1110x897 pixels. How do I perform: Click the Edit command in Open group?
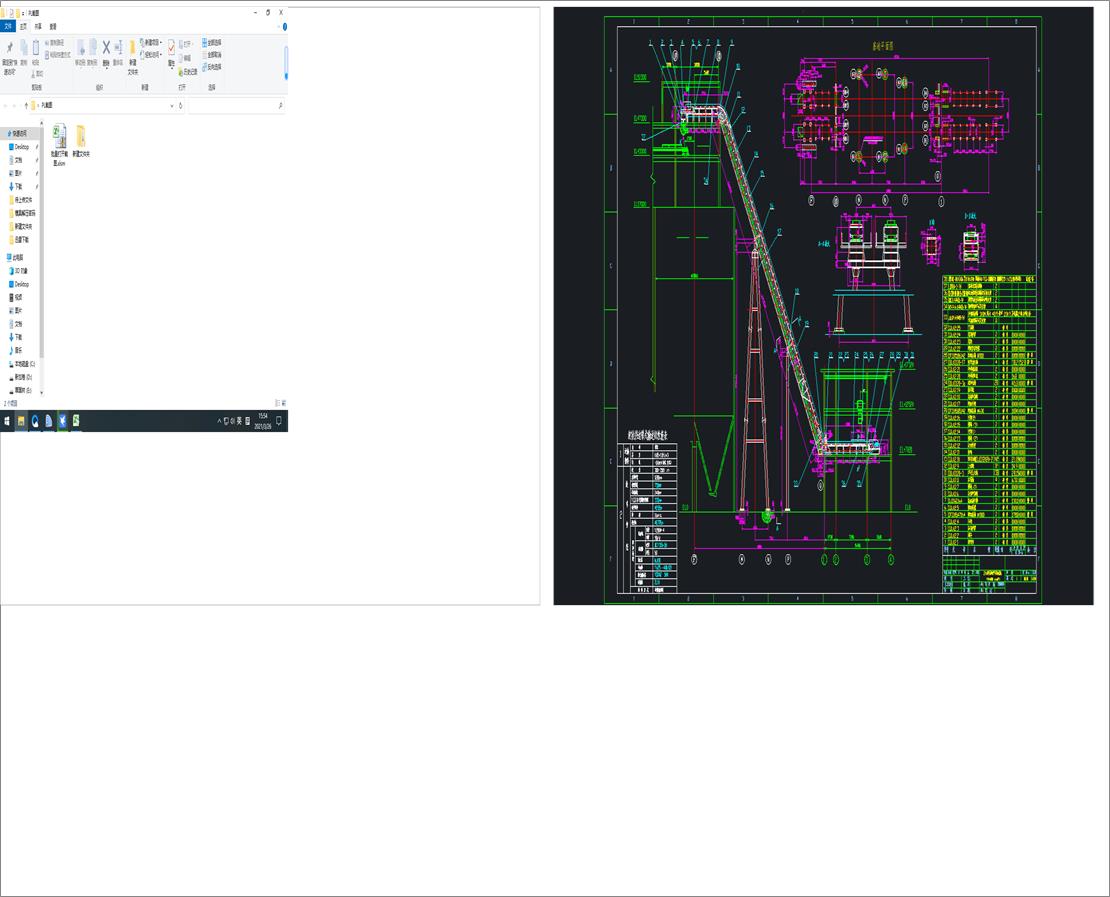(184, 58)
